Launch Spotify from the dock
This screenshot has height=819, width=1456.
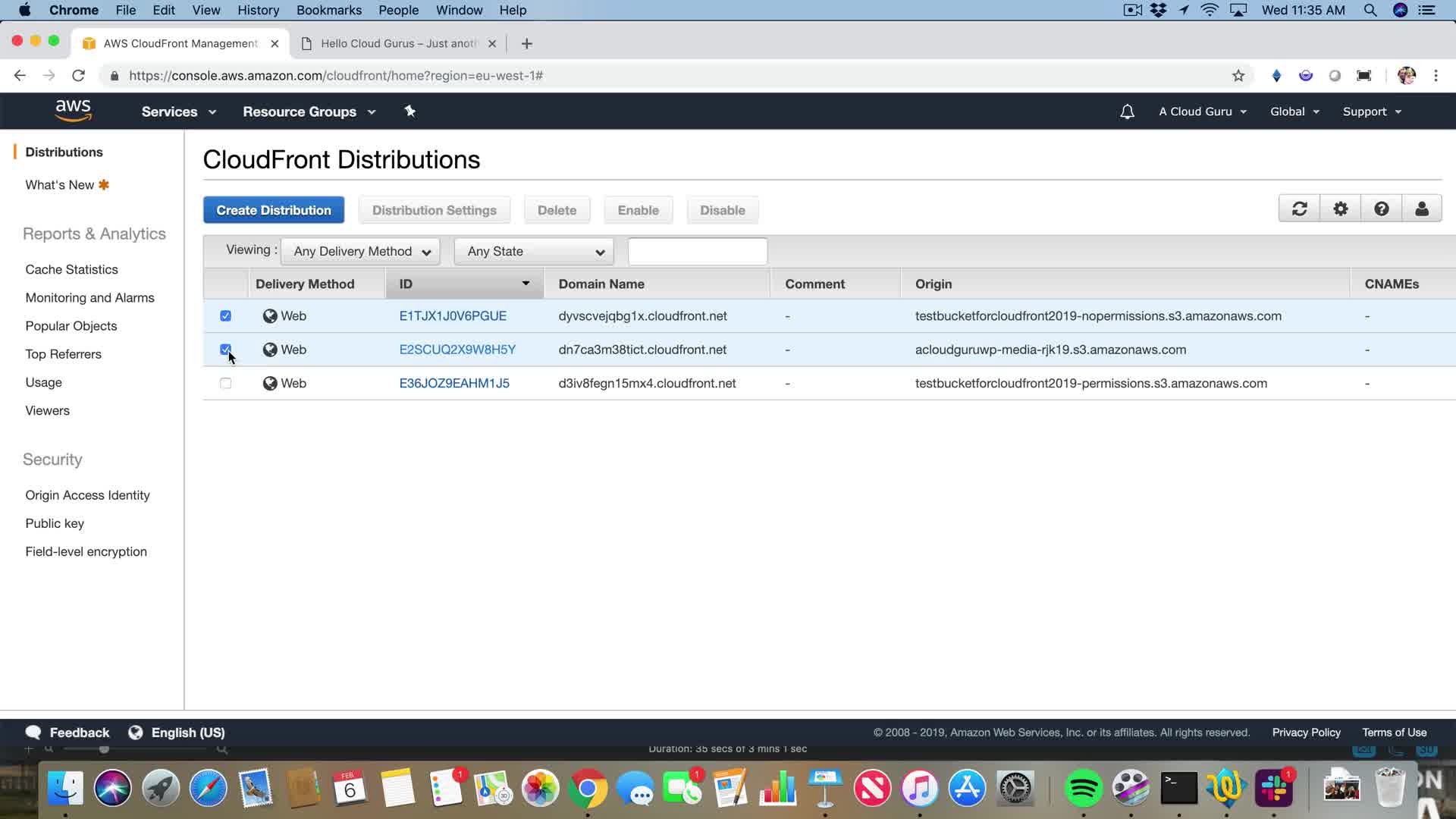point(1083,789)
